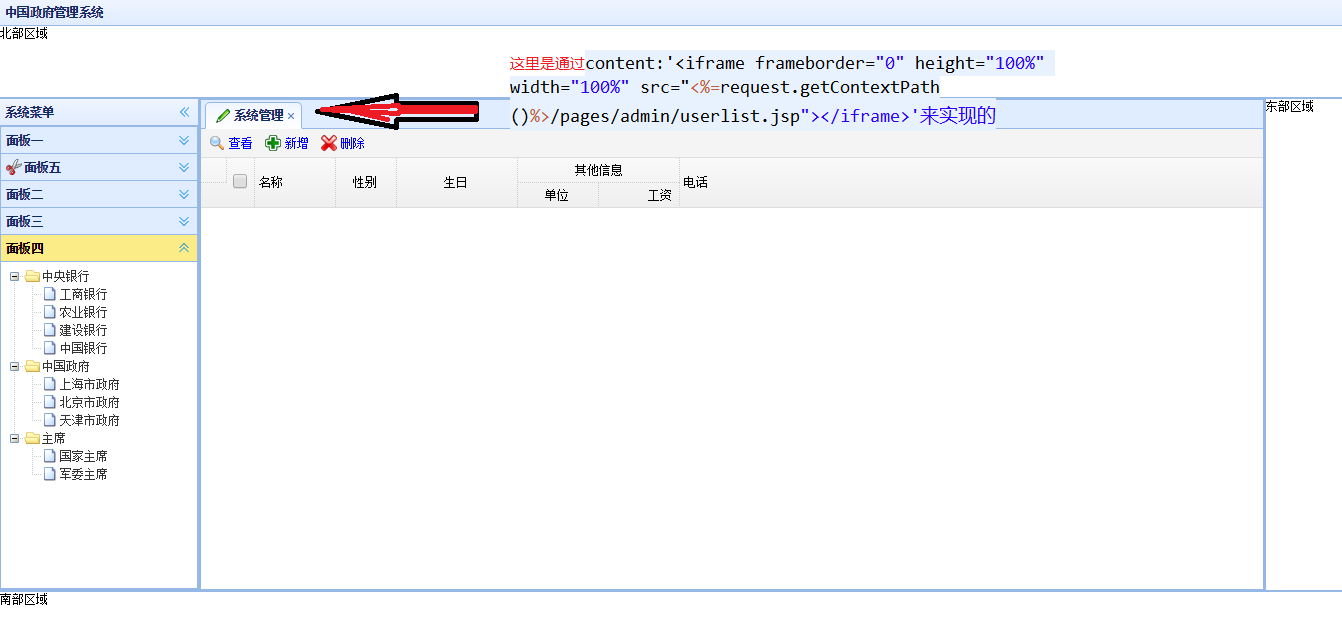This screenshot has height=635, width=1342.
Task: Open the 面板三 accordion header
Action: tap(99, 221)
